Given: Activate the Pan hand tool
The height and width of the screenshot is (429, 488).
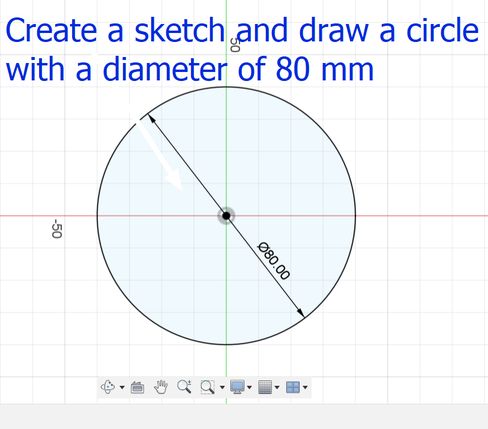Looking at the screenshot, I should click(x=161, y=387).
